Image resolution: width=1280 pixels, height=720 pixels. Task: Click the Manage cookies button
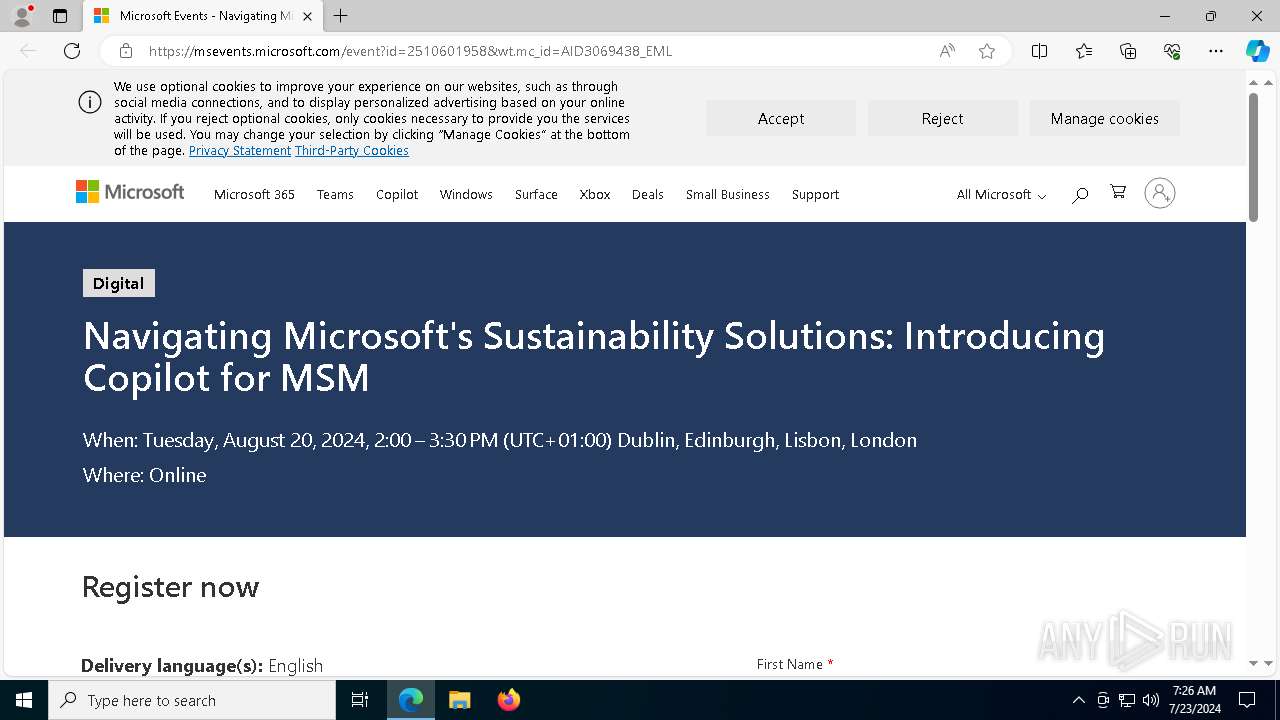(x=1105, y=118)
